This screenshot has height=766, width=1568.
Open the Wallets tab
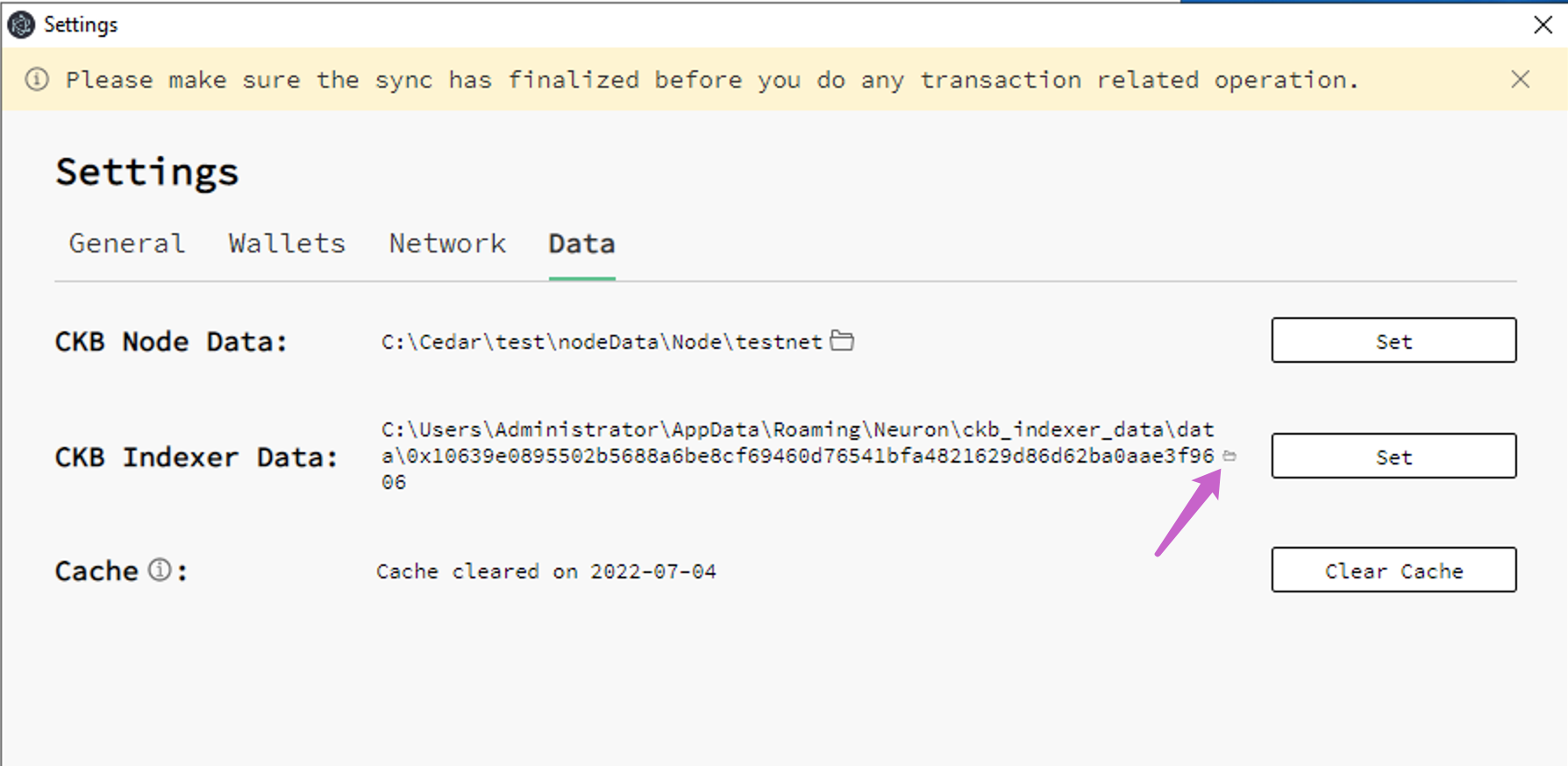pyautogui.click(x=286, y=244)
